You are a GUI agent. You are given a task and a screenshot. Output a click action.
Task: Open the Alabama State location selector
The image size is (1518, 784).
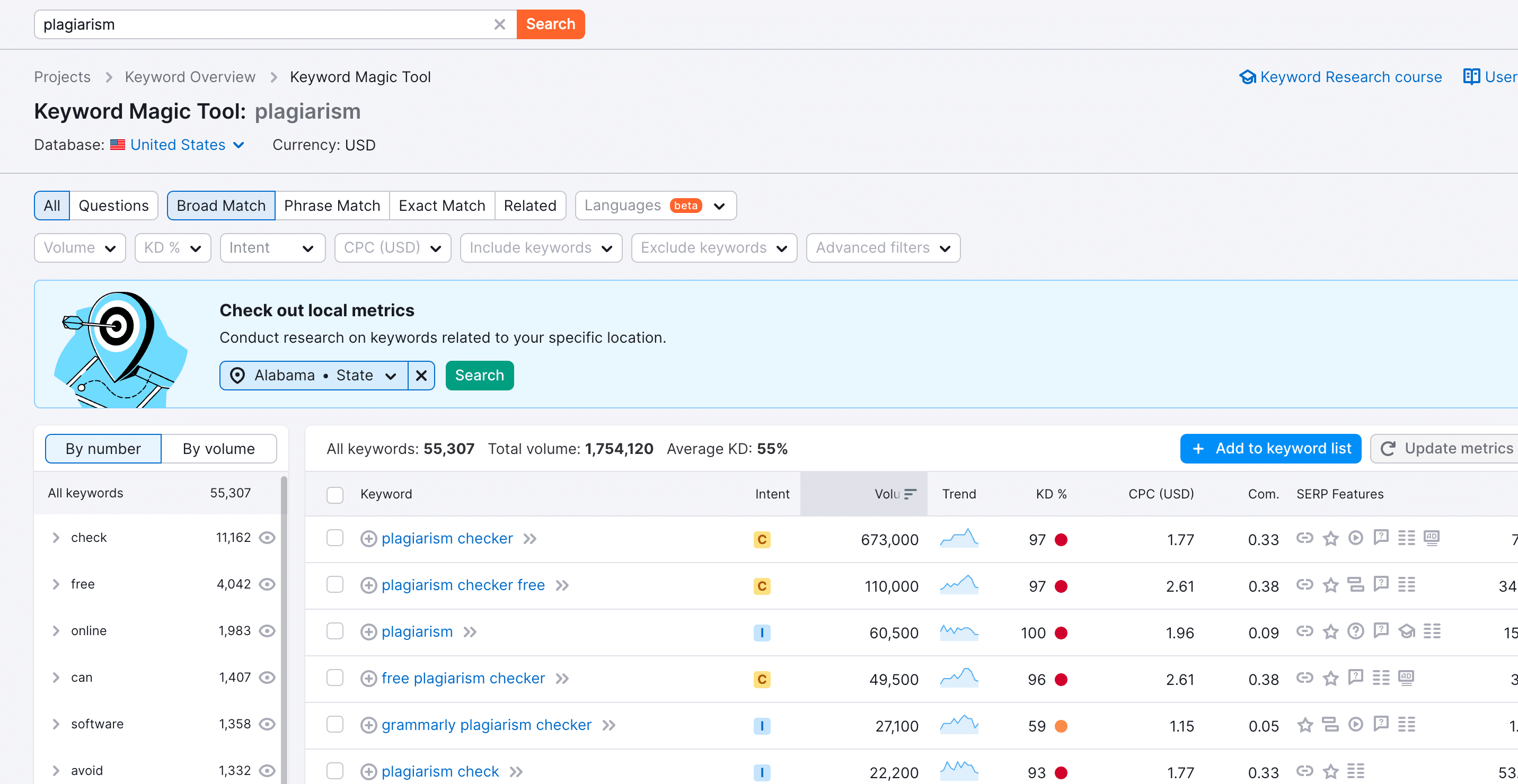pos(313,376)
